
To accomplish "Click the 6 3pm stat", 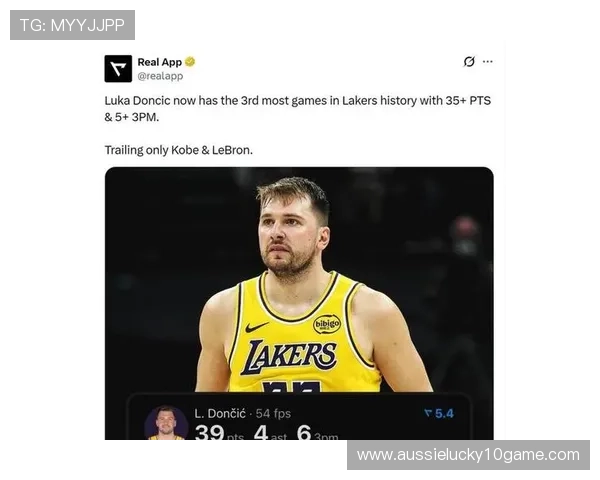I will 317,432.
